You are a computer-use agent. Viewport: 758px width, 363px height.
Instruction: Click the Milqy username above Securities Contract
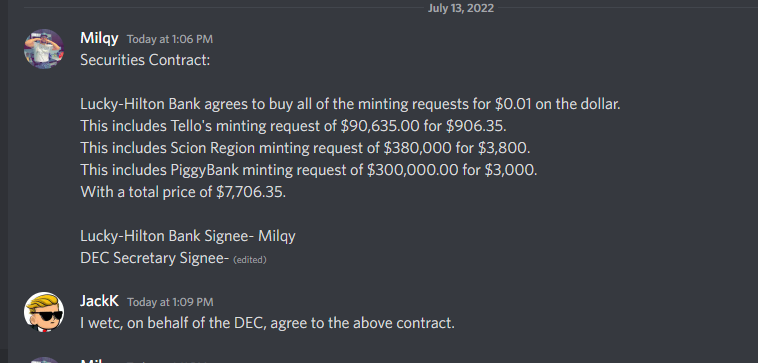(x=99, y=38)
